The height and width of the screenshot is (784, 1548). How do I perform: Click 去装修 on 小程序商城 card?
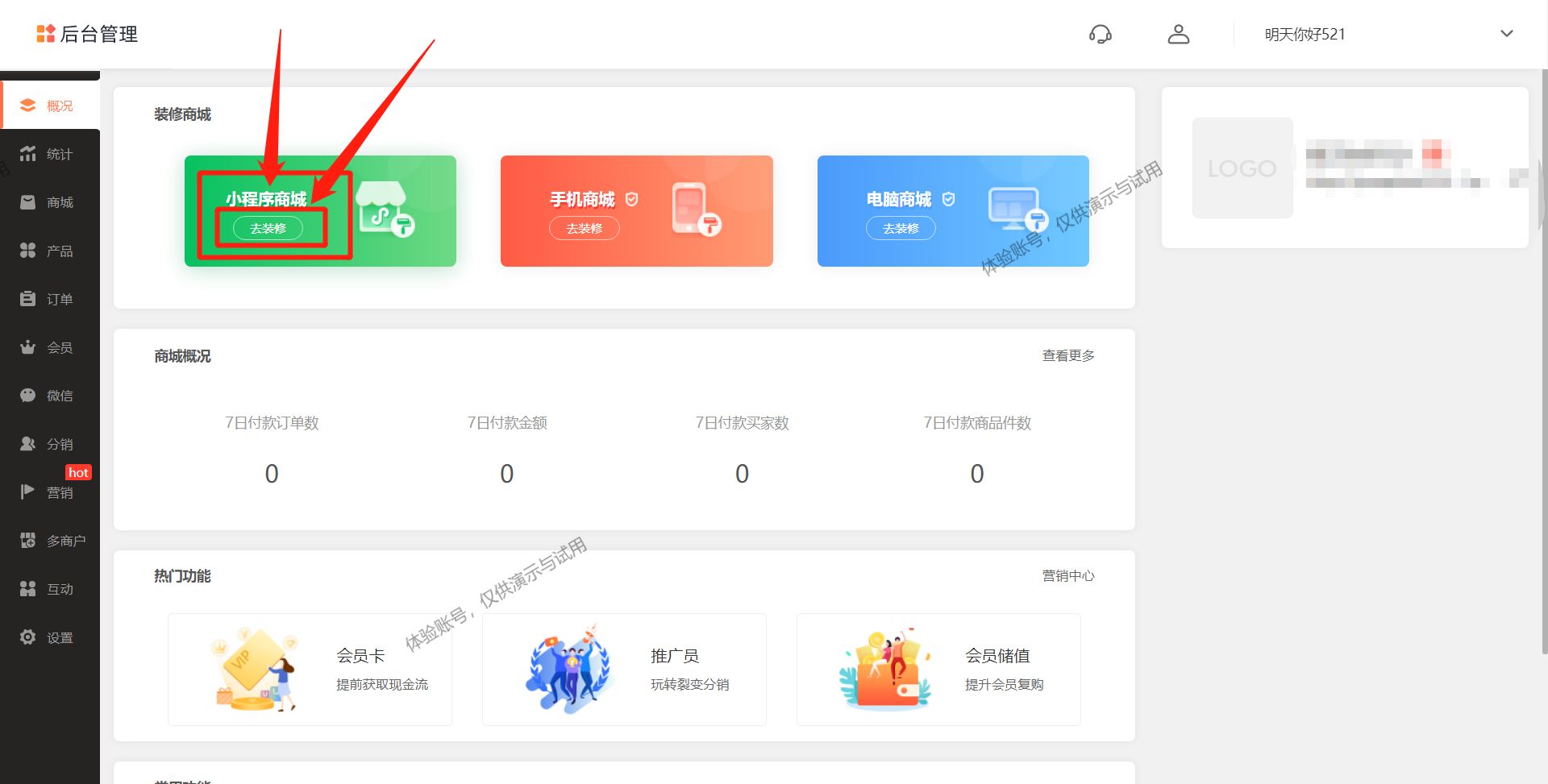point(269,228)
